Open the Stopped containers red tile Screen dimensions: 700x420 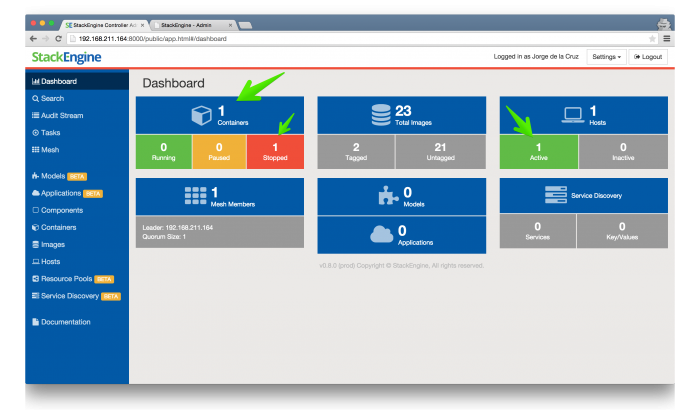275,152
